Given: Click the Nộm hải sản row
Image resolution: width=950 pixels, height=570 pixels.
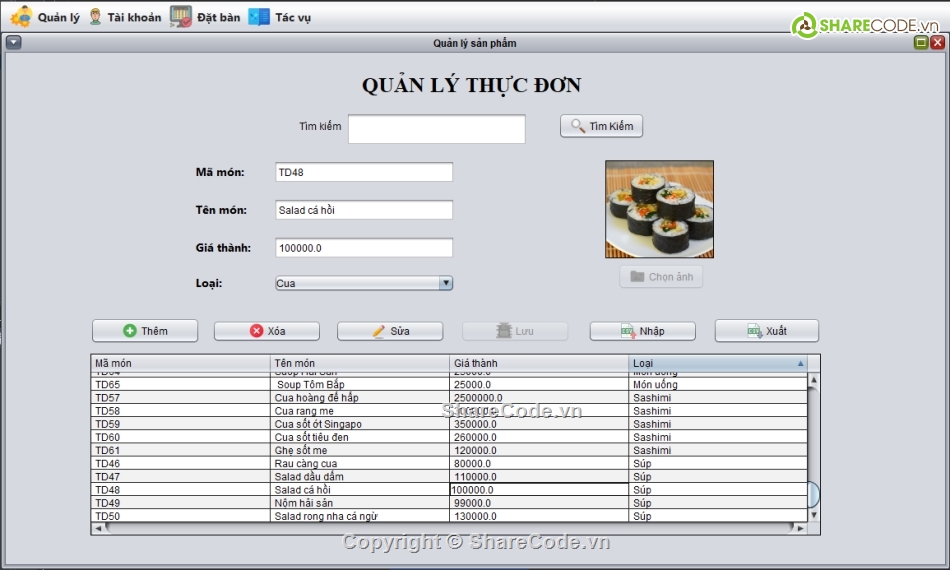Looking at the screenshot, I should click(x=449, y=503).
